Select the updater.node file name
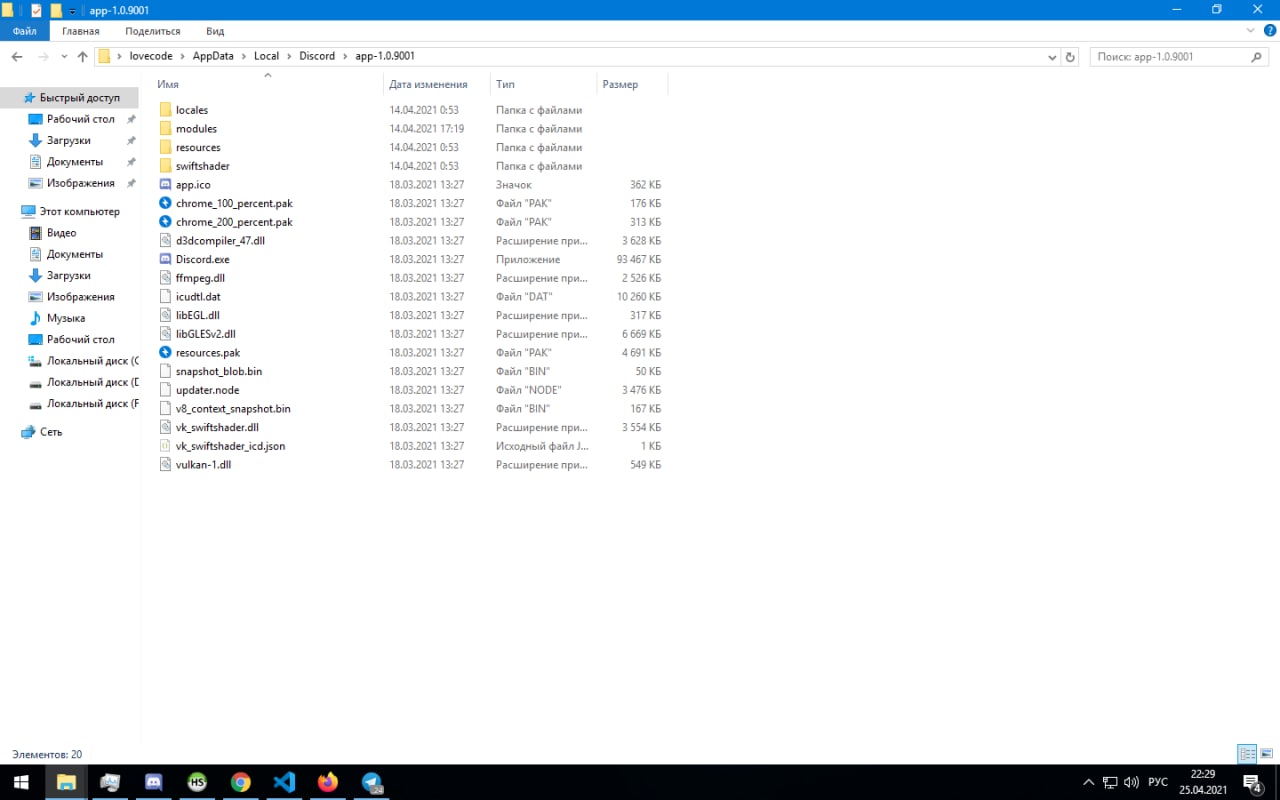This screenshot has width=1280, height=800. click(x=207, y=390)
